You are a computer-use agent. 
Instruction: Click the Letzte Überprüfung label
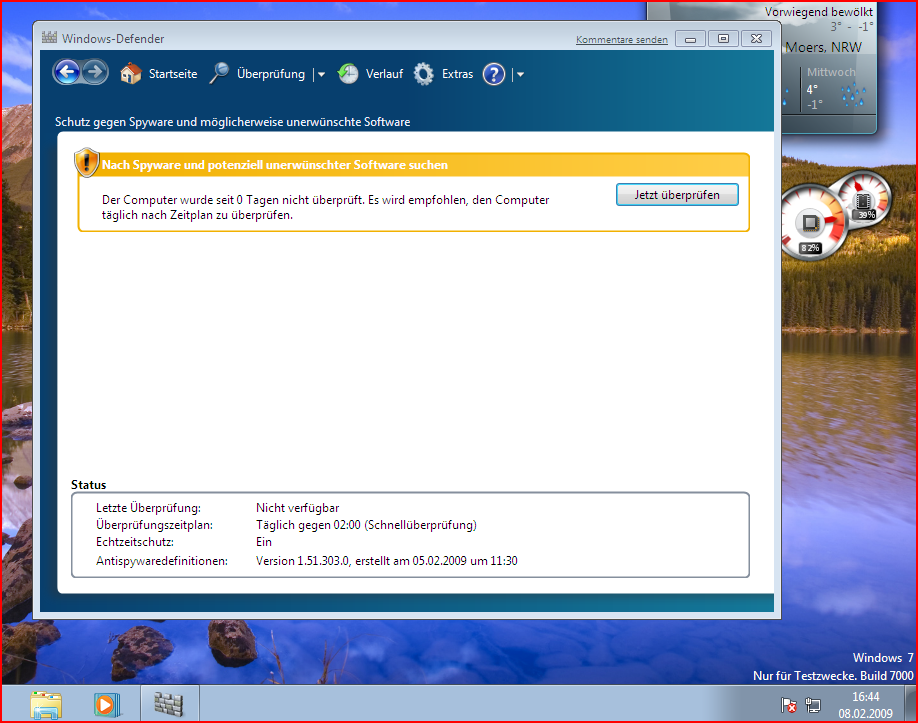coord(148,508)
